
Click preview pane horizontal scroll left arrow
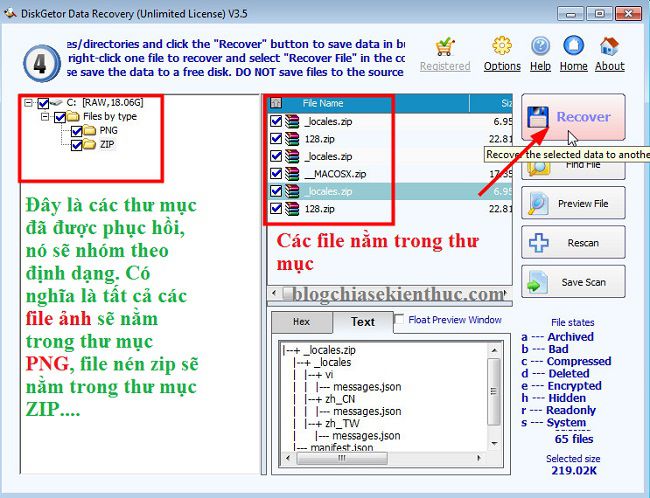[x=289, y=458]
